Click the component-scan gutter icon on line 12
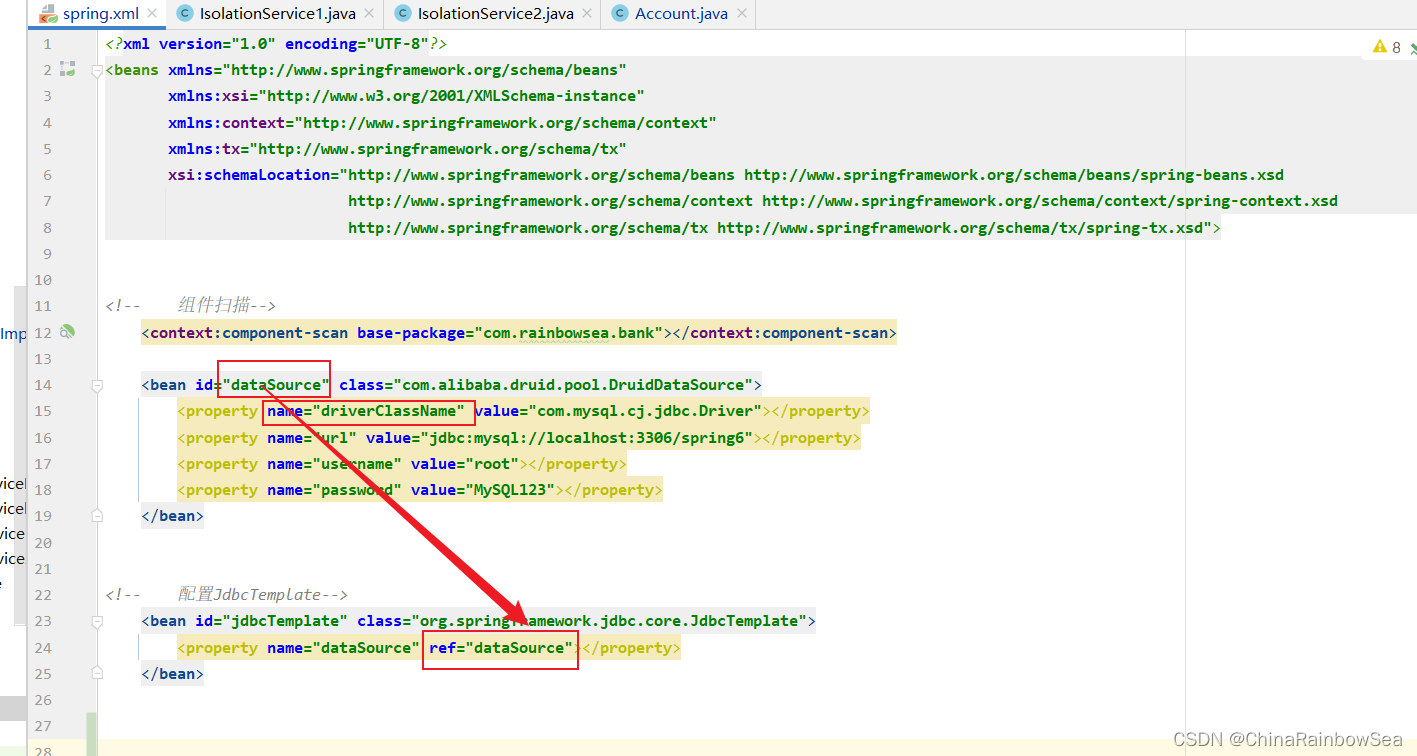 click(x=67, y=331)
